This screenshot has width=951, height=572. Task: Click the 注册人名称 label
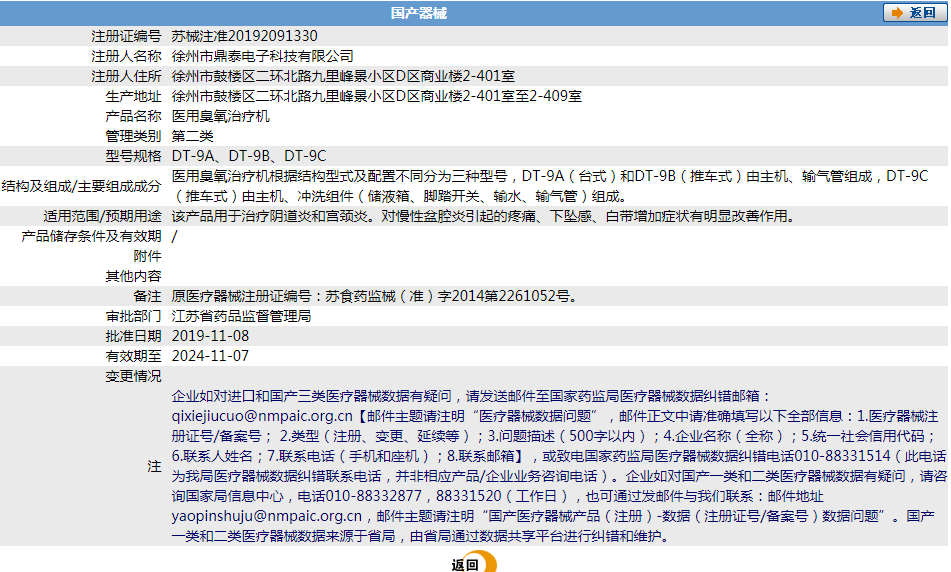126,56
